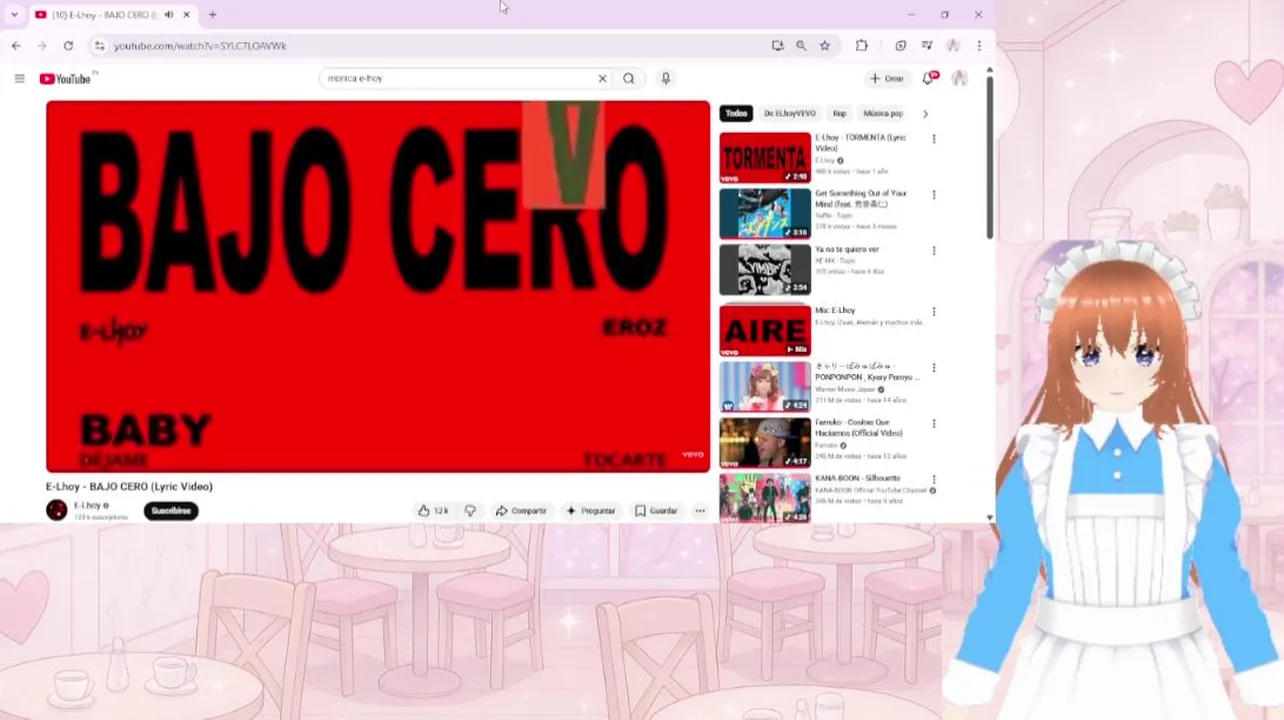Select the Música pop chip
1284x720 pixels.
tap(883, 114)
